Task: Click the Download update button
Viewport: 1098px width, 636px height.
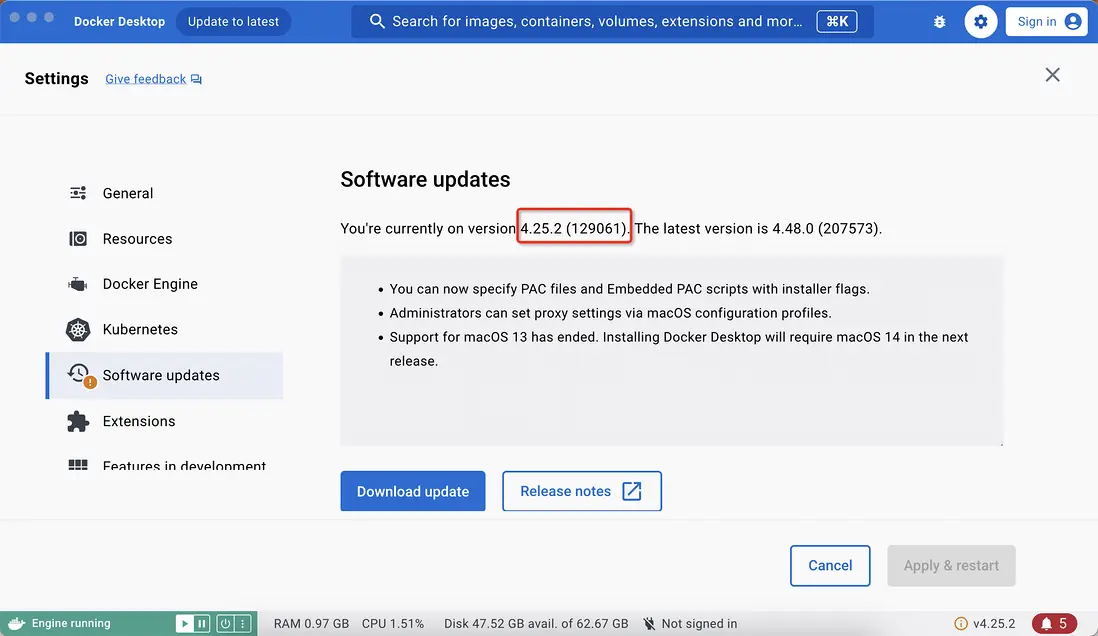Action: coord(413,491)
